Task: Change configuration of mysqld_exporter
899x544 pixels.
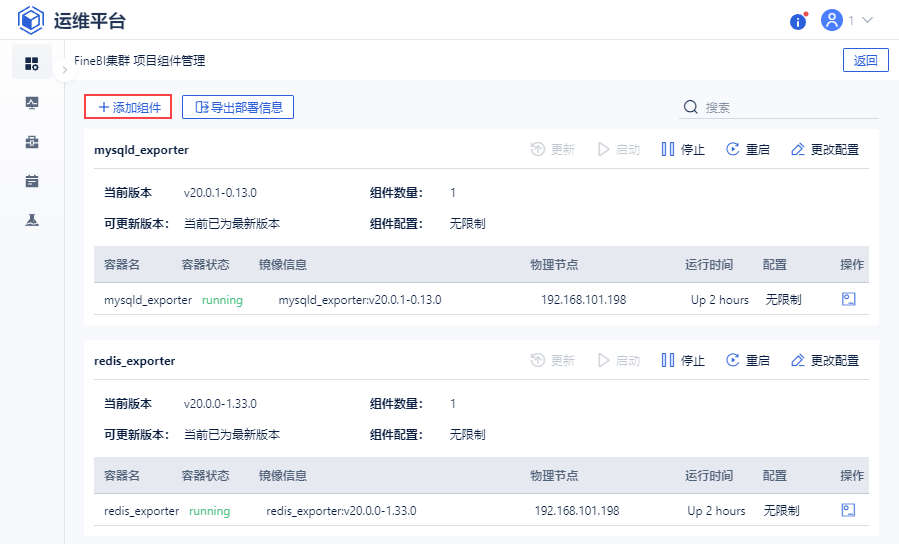Action: (825, 150)
